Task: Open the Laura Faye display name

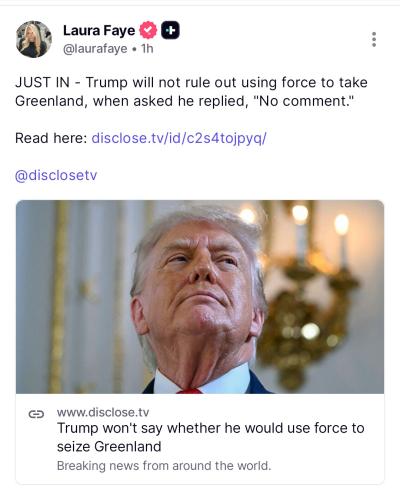Action: 99,30
